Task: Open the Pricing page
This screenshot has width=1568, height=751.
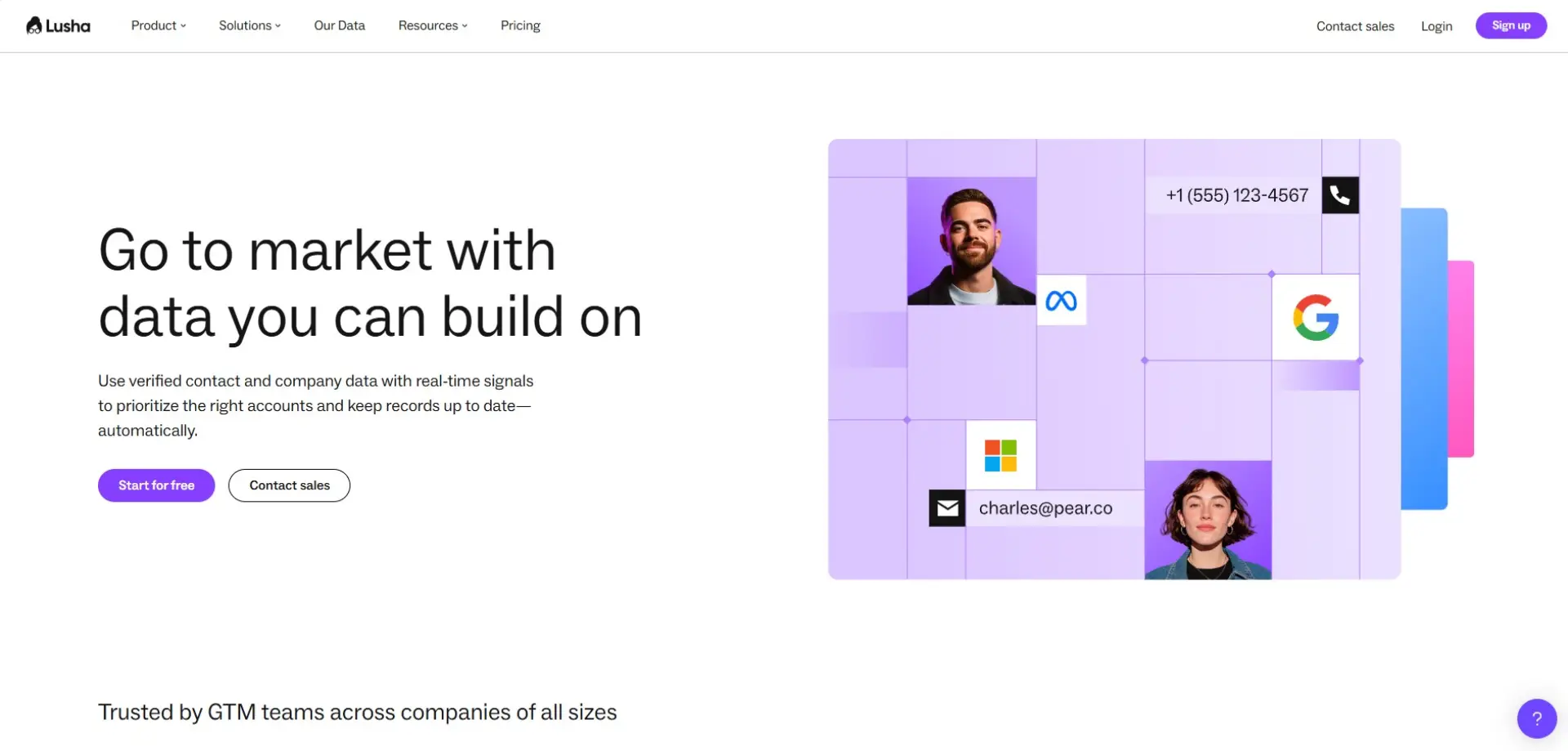Action: click(x=520, y=25)
